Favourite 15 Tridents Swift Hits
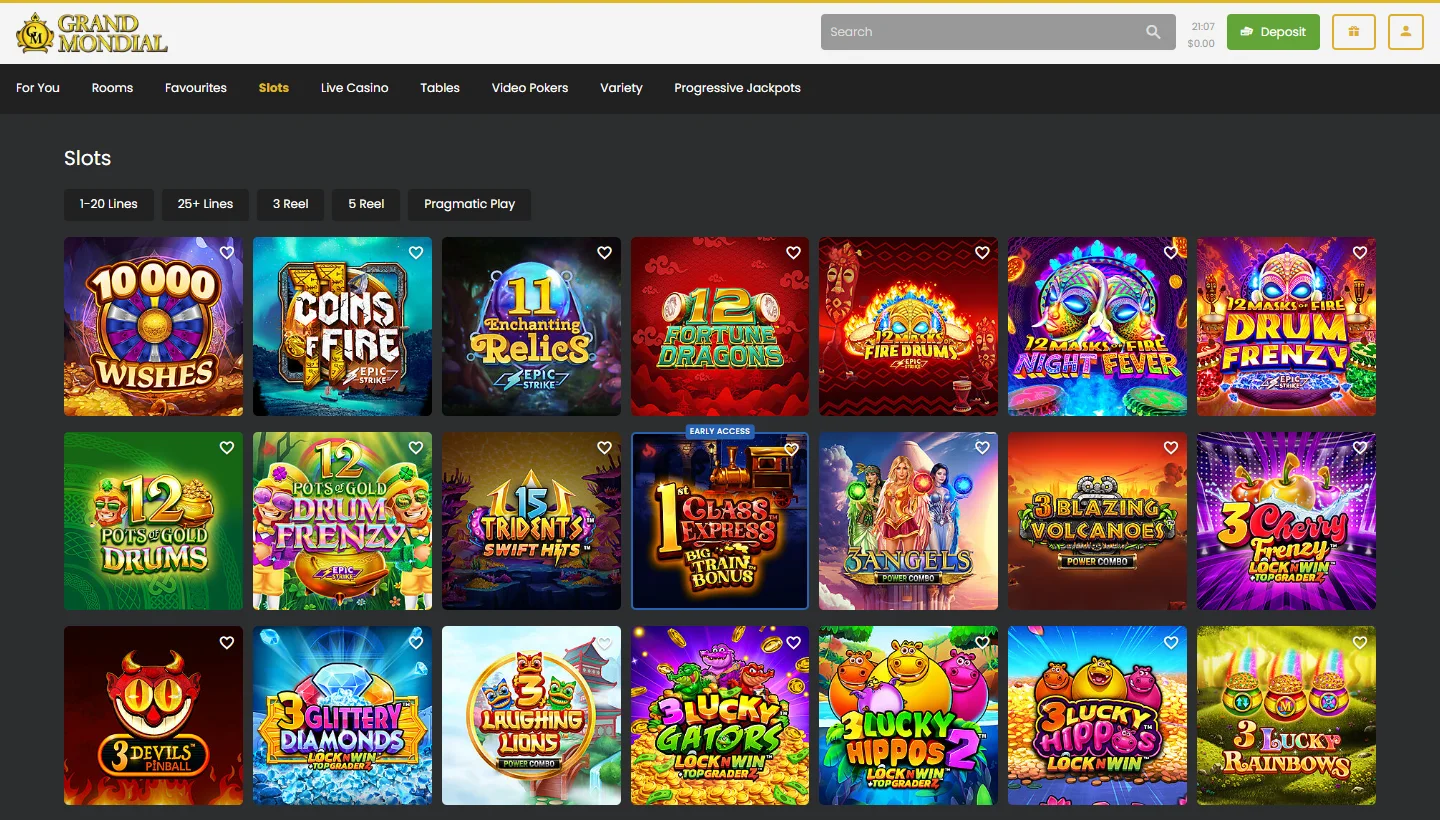Viewport: 1440px width, 820px height. click(604, 448)
